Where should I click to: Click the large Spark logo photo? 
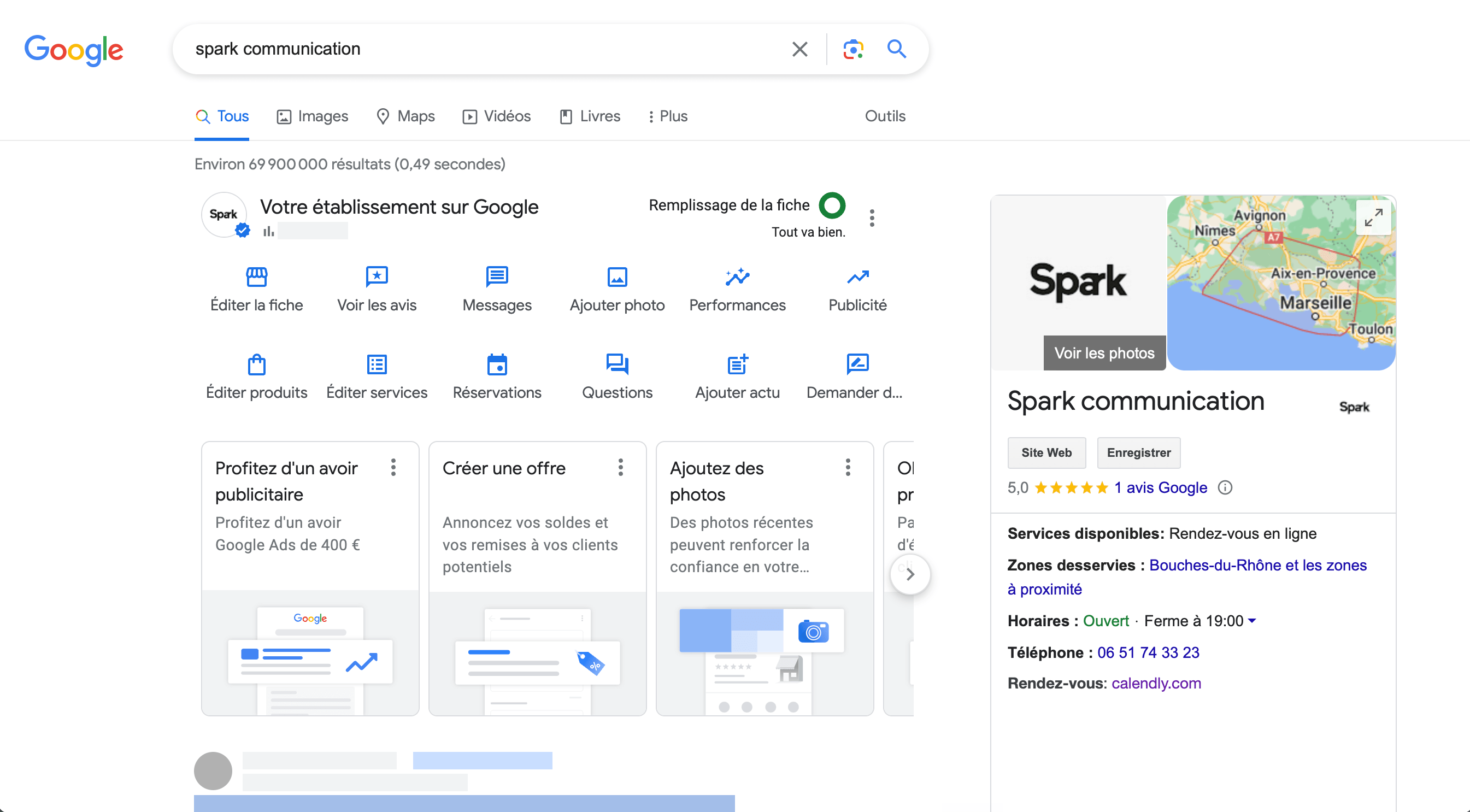coord(1078,283)
